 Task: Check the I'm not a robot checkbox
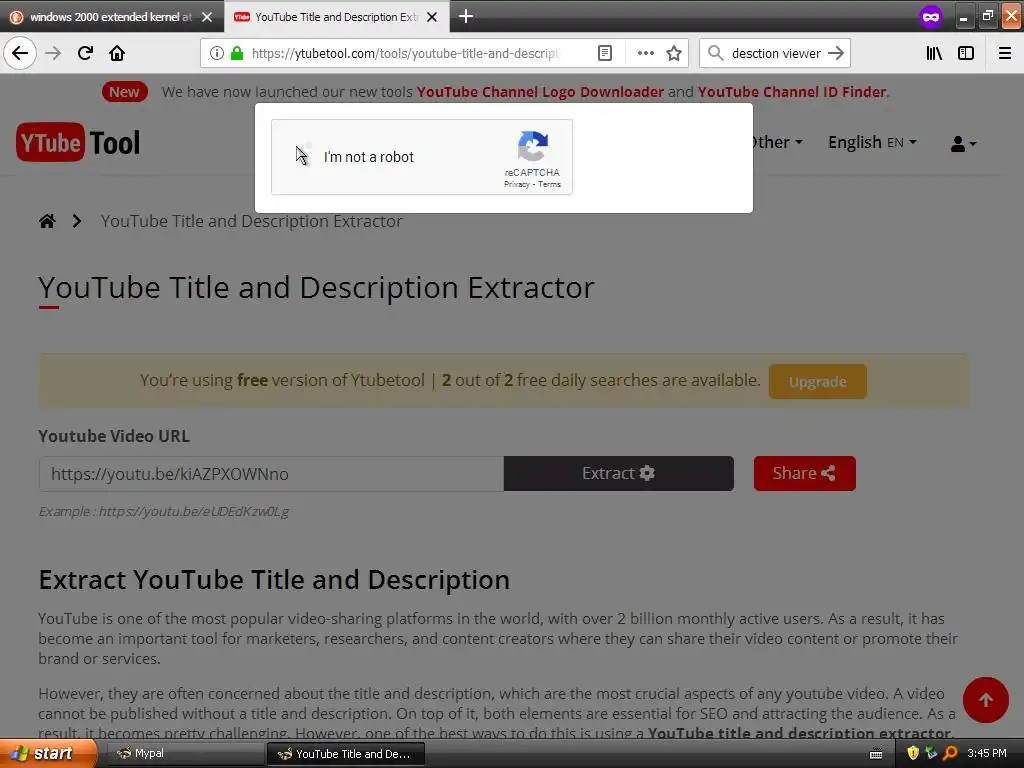(x=302, y=157)
